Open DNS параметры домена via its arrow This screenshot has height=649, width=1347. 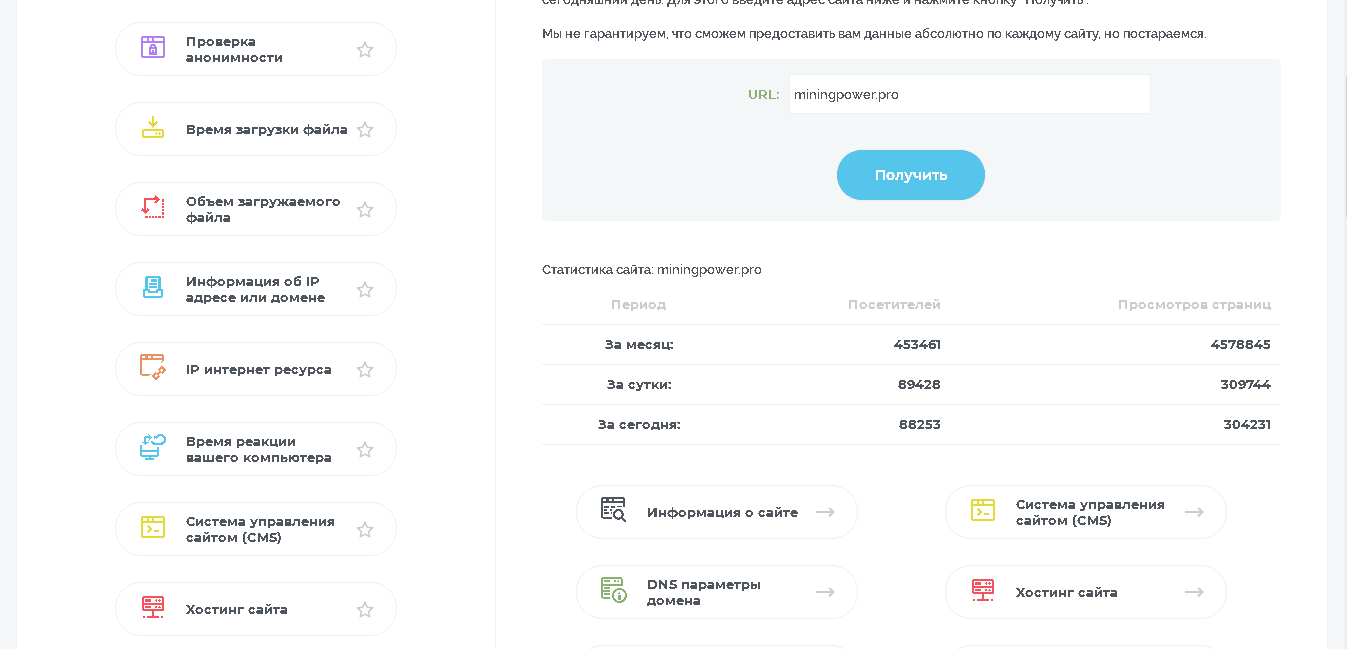[x=826, y=591]
